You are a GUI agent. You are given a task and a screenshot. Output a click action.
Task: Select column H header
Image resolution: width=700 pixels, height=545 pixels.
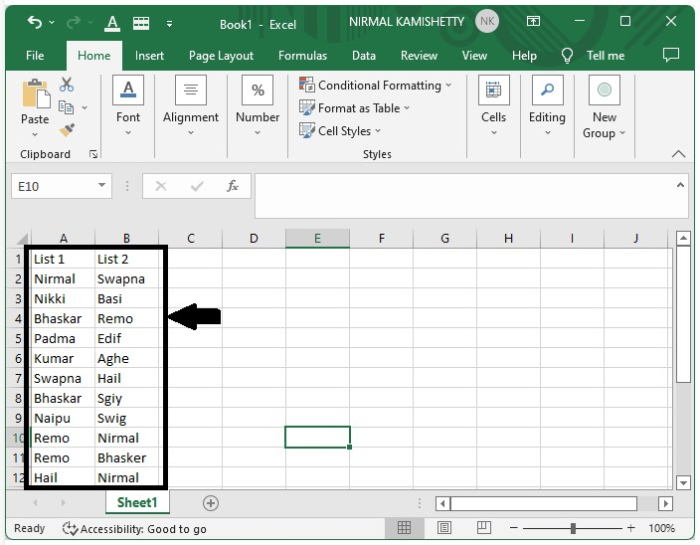coord(508,239)
